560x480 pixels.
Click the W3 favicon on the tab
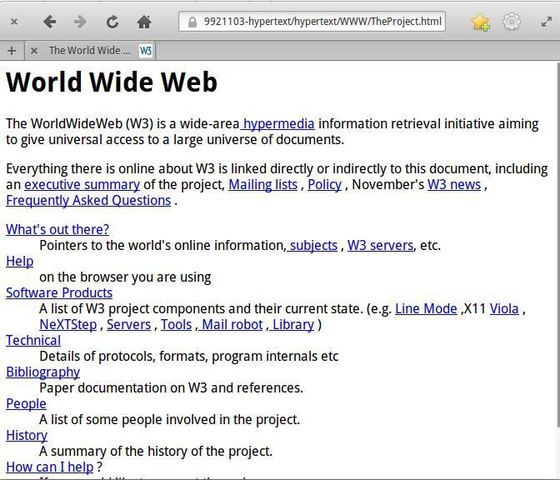145,51
